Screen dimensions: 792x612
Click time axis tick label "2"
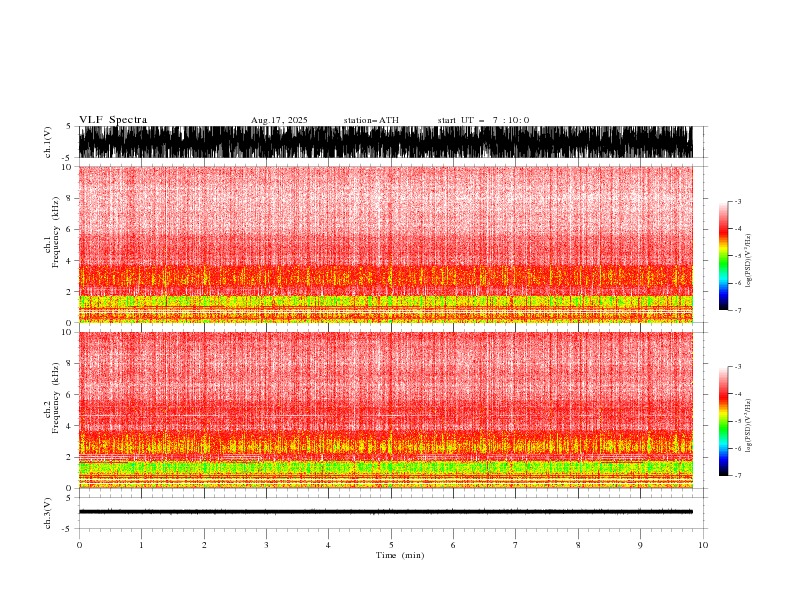coord(204,545)
